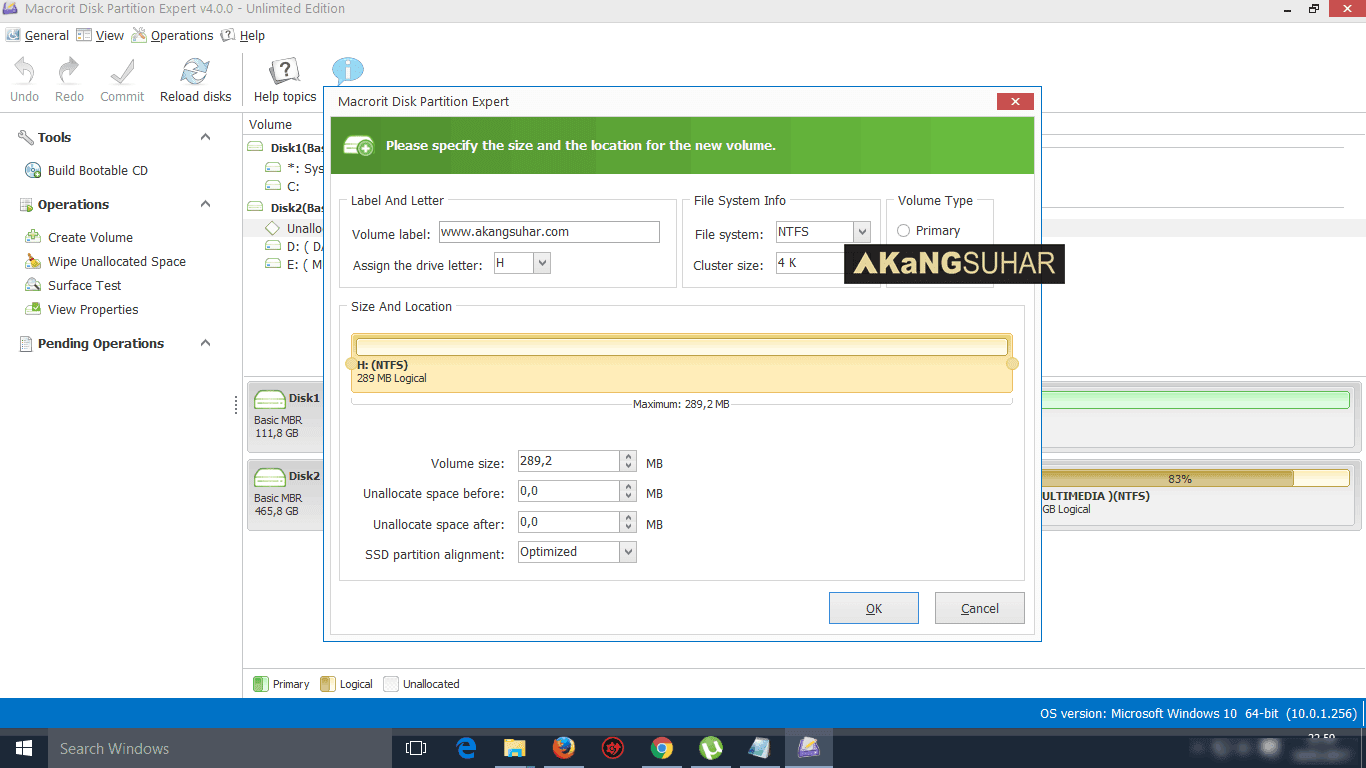Viewport: 1366px width, 768px height.
Task: Collapse the Pending Operations section
Action: click(x=206, y=343)
